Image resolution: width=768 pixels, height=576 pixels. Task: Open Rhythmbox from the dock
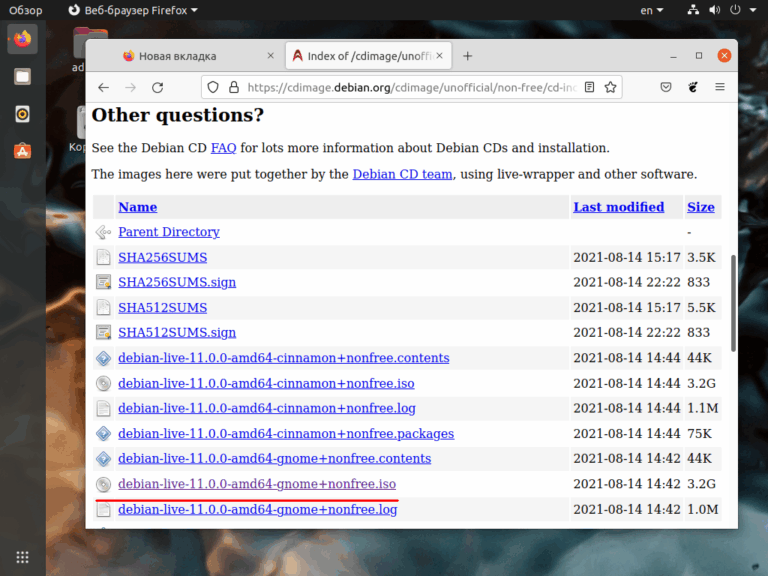click(22, 114)
